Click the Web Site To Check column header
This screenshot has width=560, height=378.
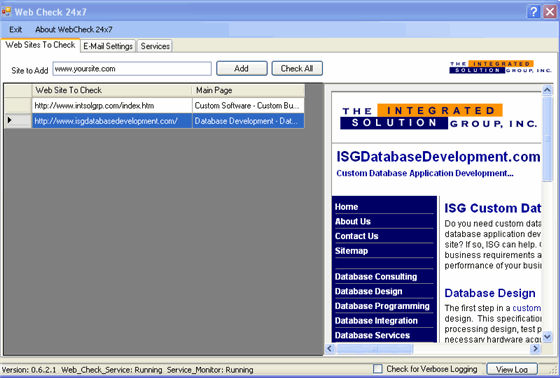pyautogui.click(x=112, y=90)
